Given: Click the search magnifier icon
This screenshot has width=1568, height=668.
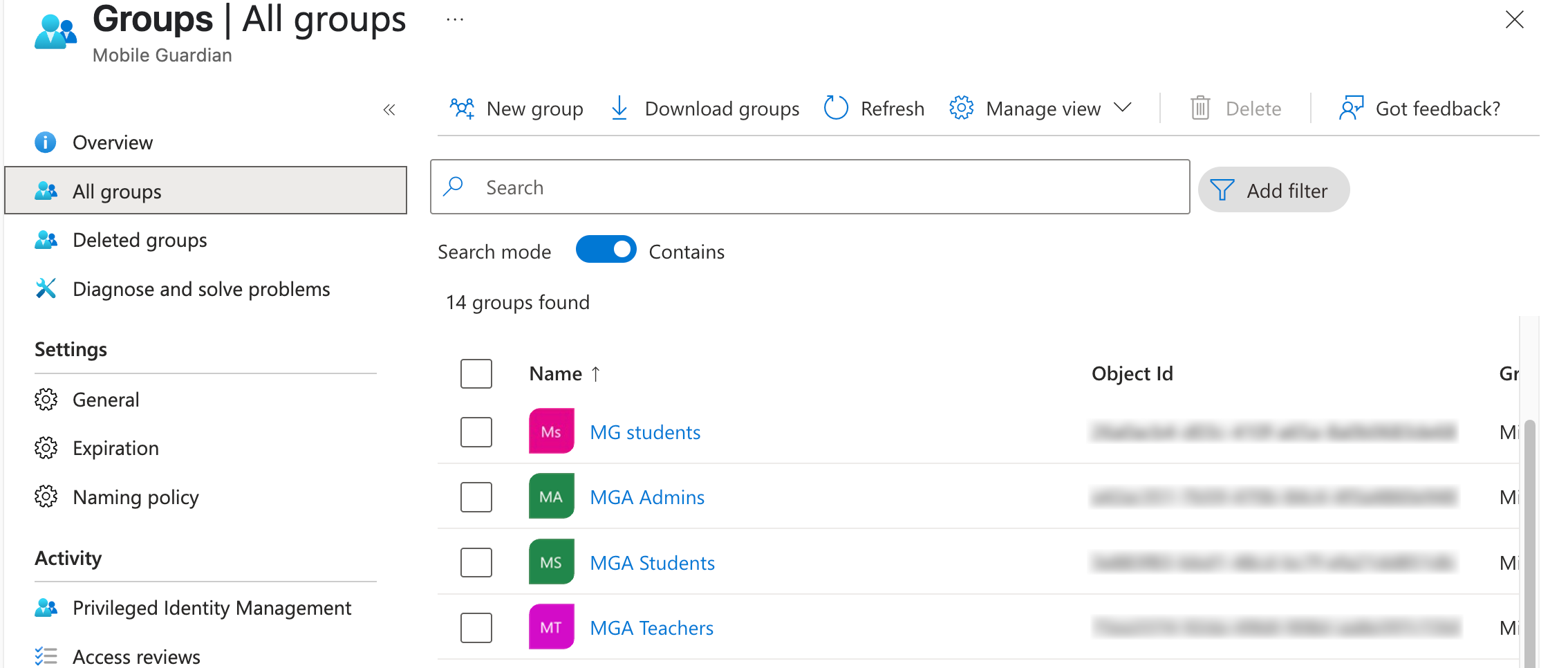Looking at the screenshot, I should coord(453,186).
